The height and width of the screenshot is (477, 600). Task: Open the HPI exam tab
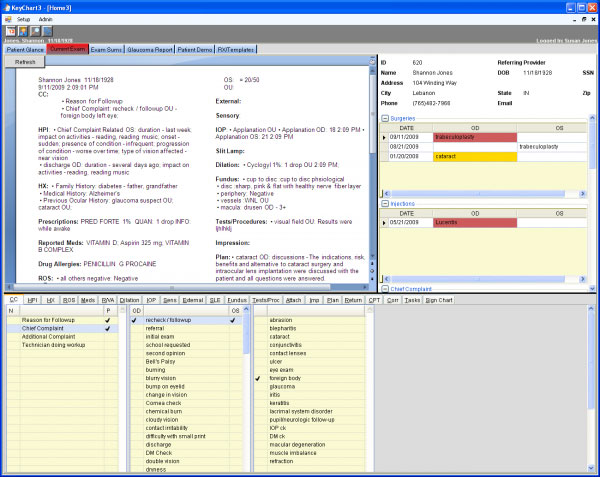32,300
